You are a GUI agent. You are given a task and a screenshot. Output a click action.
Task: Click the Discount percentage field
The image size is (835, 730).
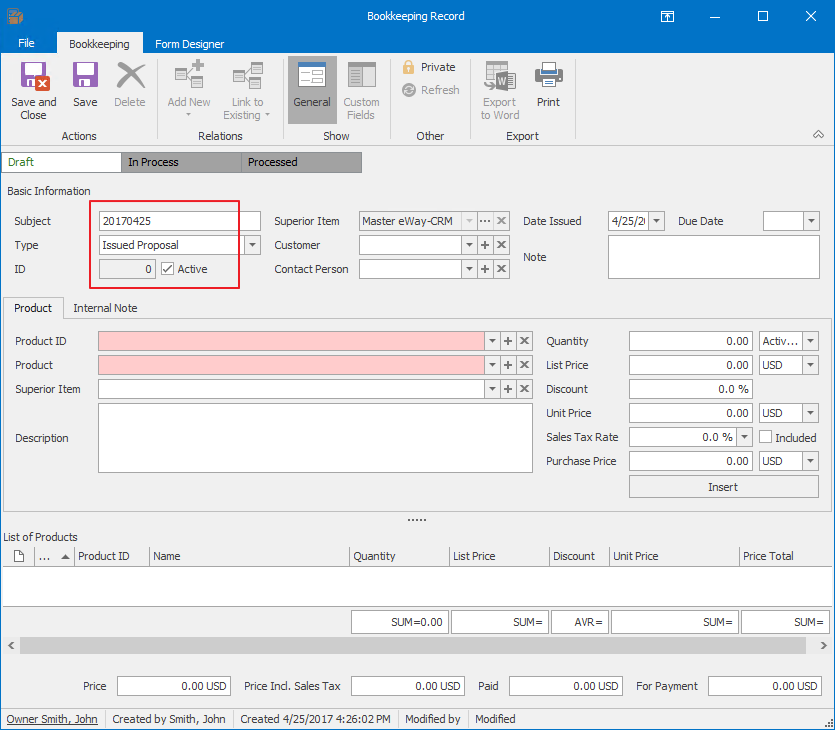click(691, 389)
